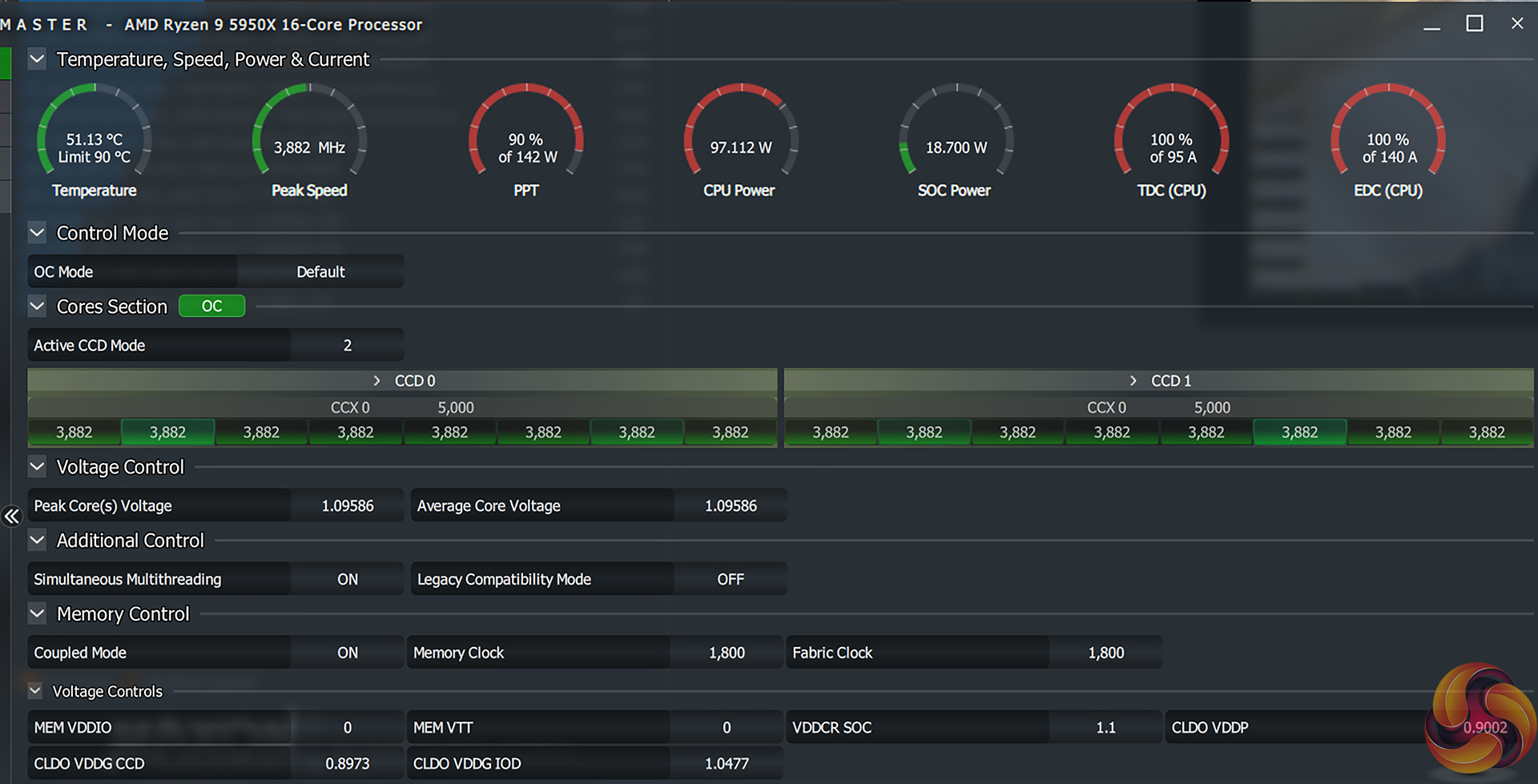Expand sidebar with double chevron icon

11,517
